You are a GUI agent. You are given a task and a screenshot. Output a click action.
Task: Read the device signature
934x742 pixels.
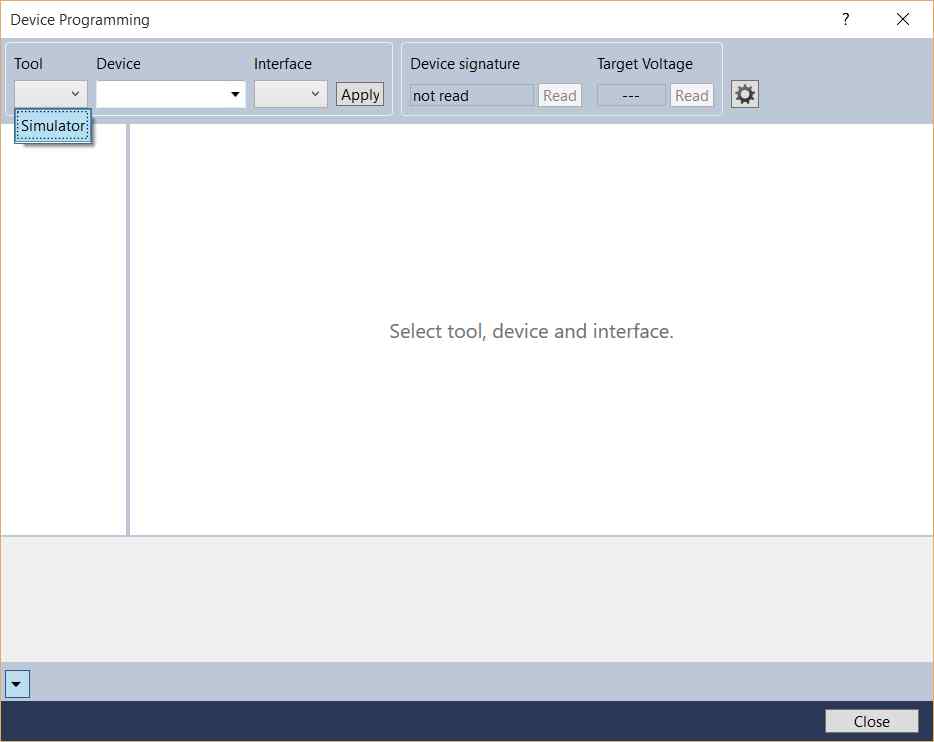click(x=559, y=95)
